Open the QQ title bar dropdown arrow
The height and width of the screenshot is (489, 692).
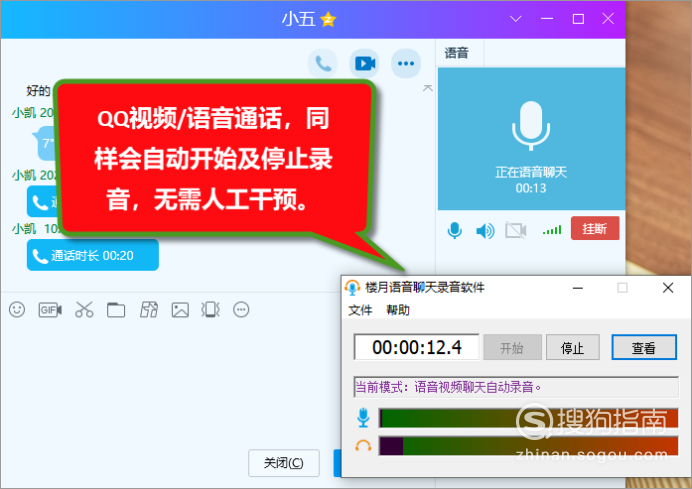(x=515, y=19)
